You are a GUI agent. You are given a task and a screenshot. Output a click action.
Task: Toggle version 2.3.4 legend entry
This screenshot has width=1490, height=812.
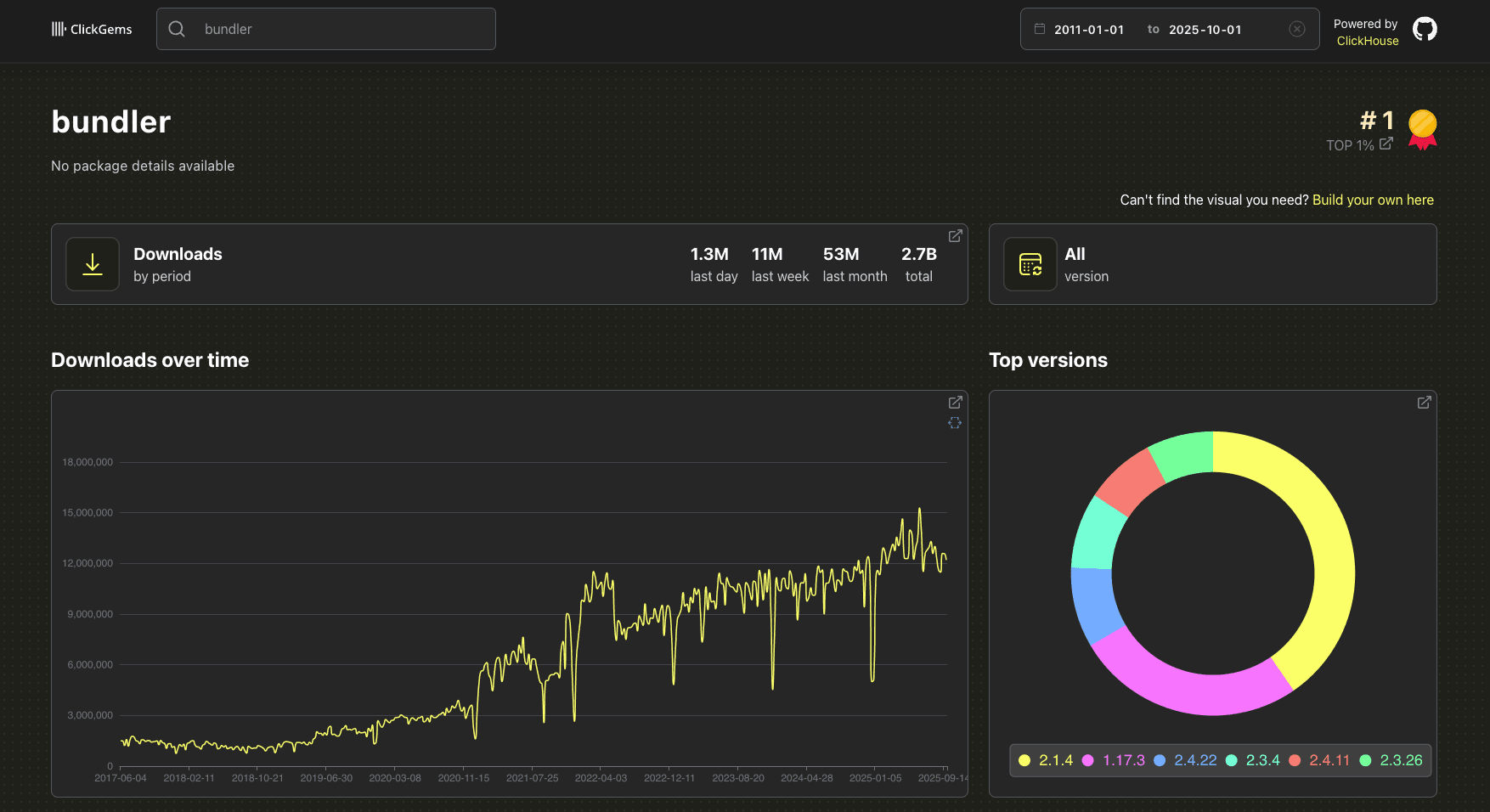point(1253,760)
